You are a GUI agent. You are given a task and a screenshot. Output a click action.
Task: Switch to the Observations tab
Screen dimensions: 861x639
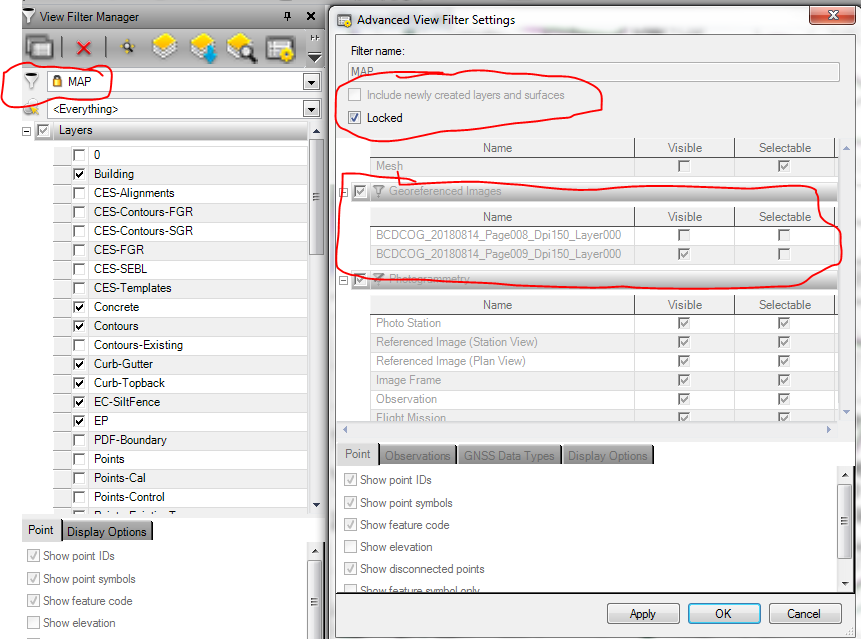[x=417, y=455]
